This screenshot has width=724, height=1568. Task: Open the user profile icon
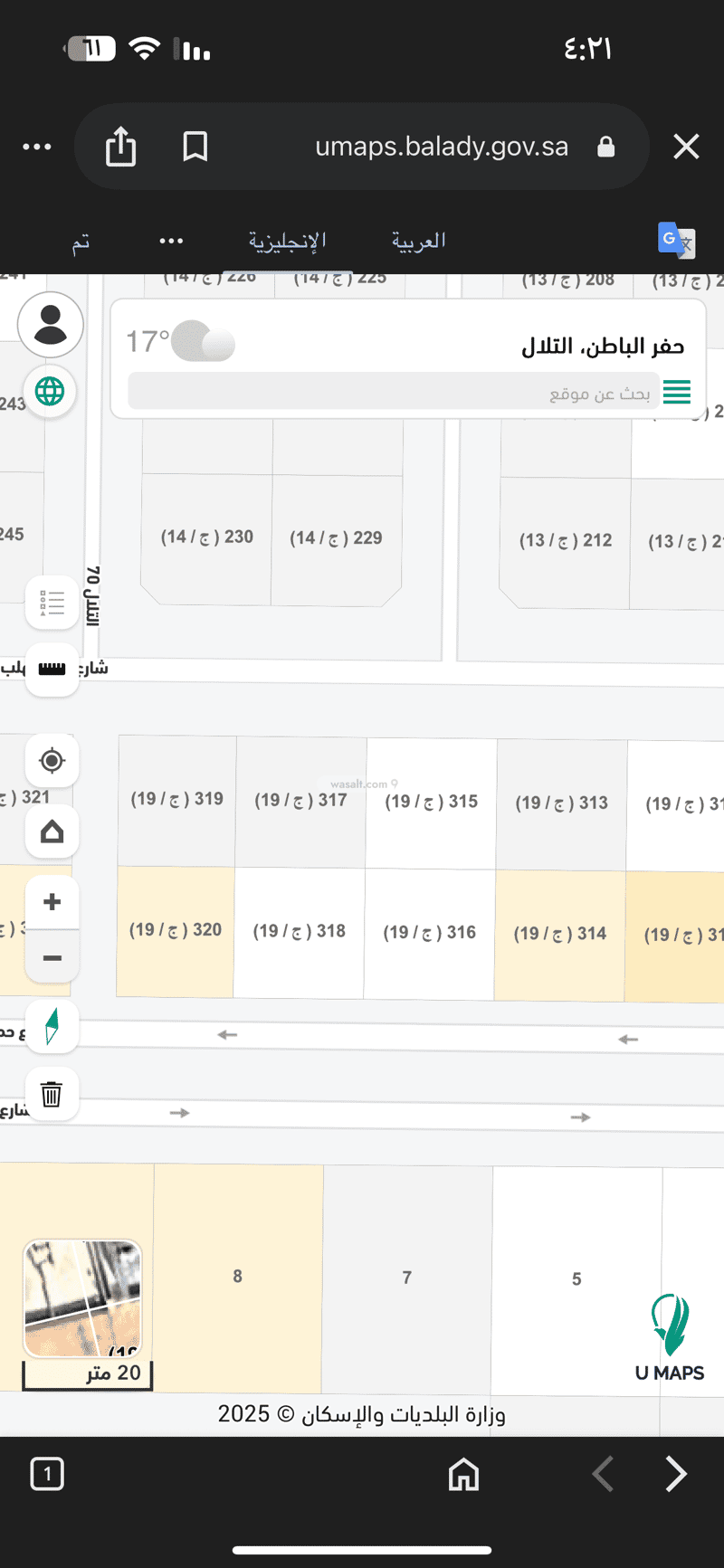coord(51,324)
